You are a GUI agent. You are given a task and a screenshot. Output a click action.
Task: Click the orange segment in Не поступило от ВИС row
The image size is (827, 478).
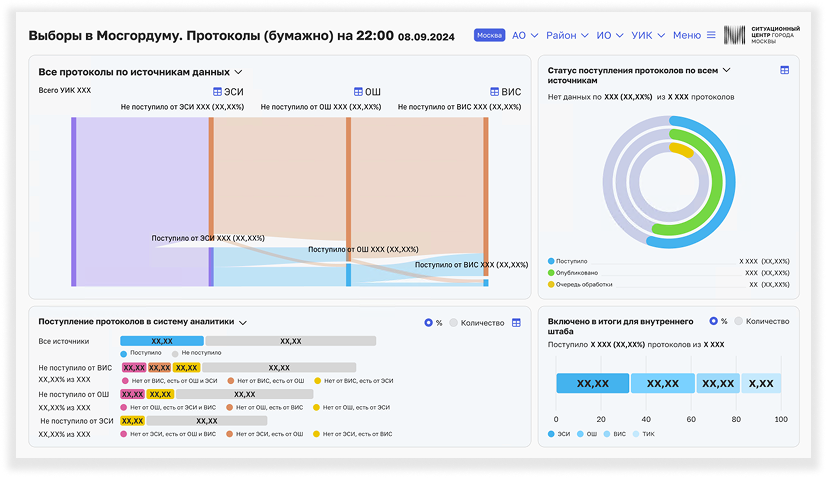[159, 368]
